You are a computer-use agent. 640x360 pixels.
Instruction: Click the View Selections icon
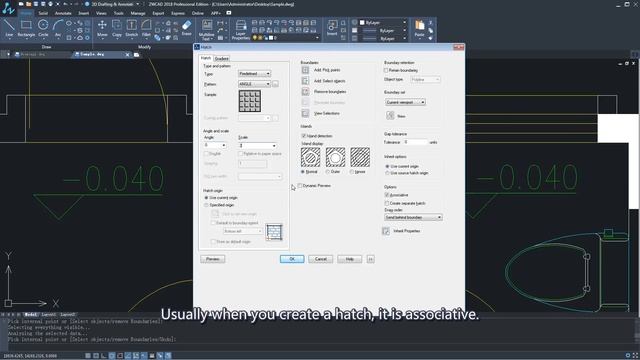click(x=305, y=113)
